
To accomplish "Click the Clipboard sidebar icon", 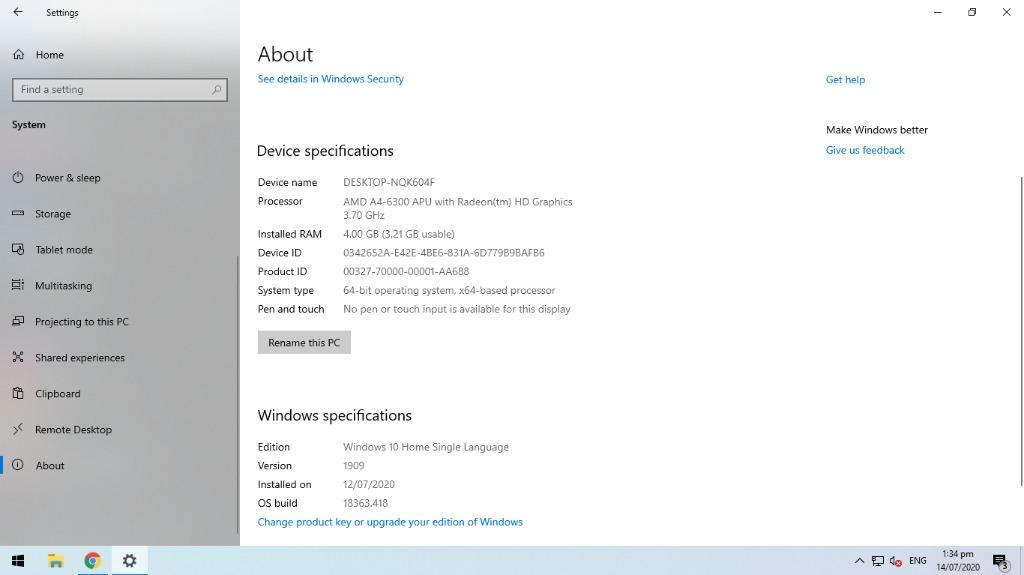I will [x=17, y=394].
